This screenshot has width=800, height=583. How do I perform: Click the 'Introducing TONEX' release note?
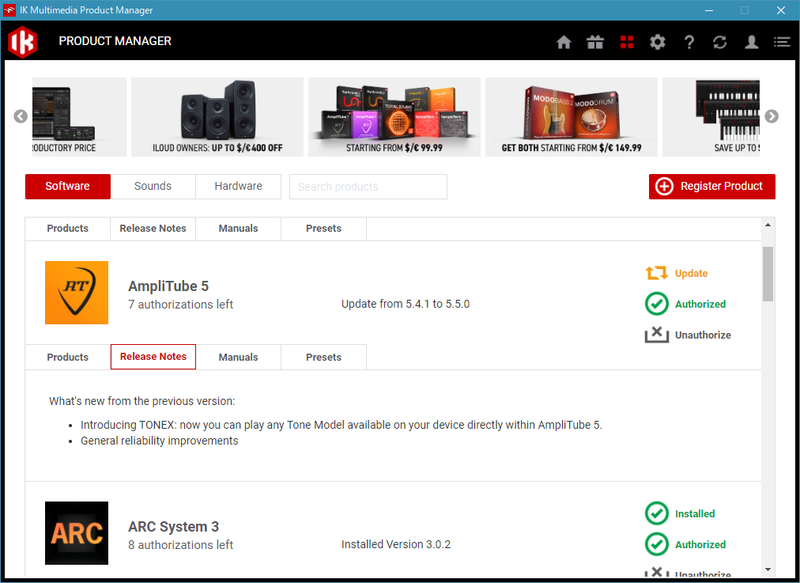point(341,425)
